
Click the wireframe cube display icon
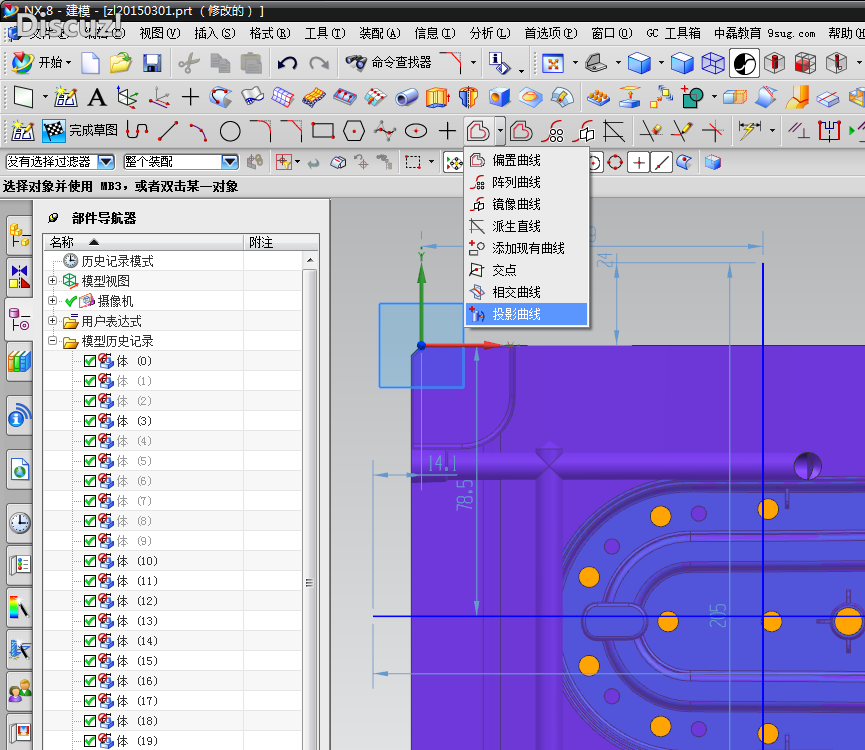pyautogui.click(x=713, y=63)
